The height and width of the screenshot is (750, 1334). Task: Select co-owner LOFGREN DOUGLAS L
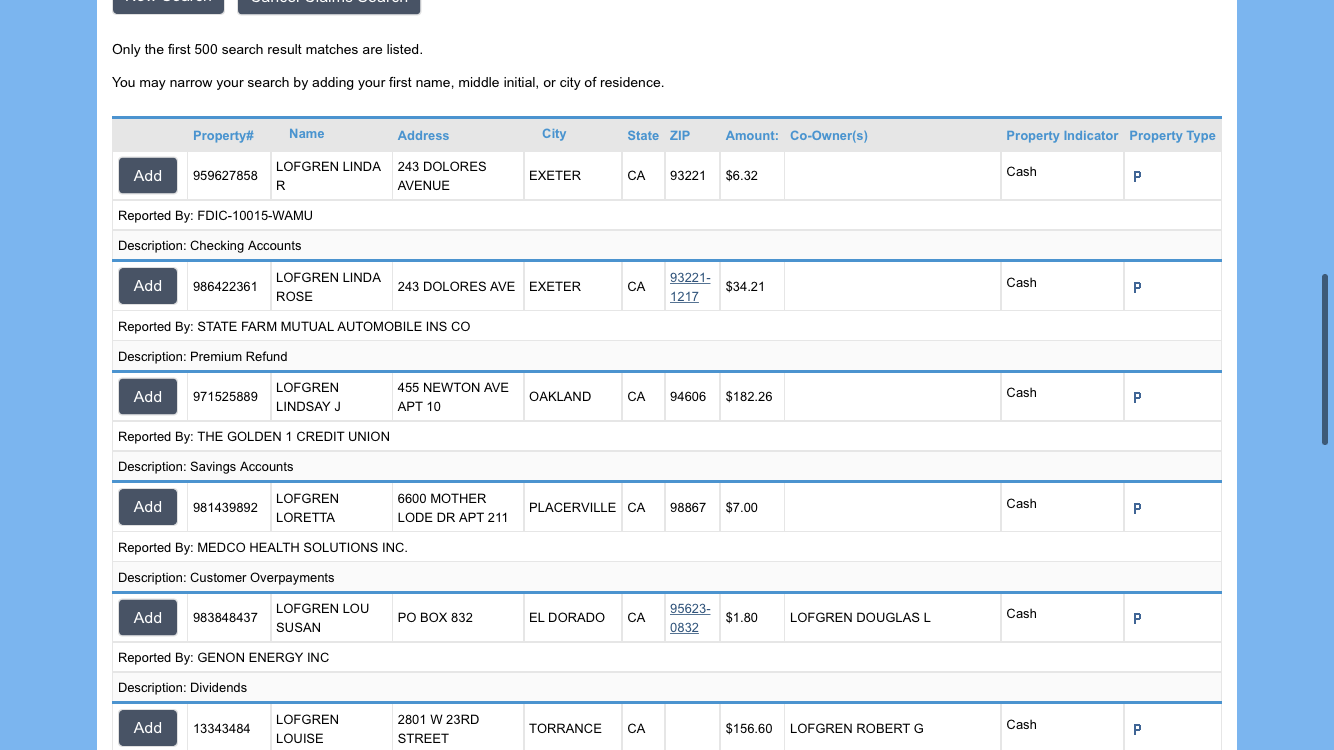click(x=860, y=618)
